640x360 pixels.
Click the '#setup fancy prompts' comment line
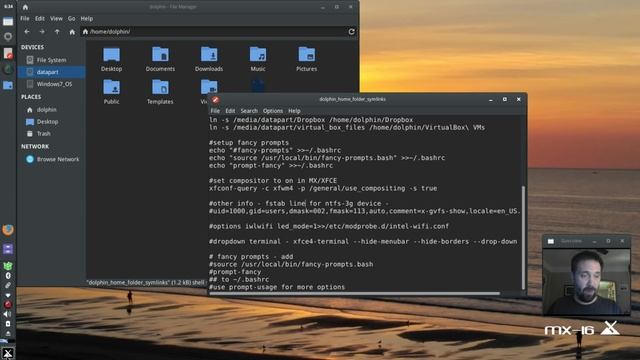pos(249,142)
